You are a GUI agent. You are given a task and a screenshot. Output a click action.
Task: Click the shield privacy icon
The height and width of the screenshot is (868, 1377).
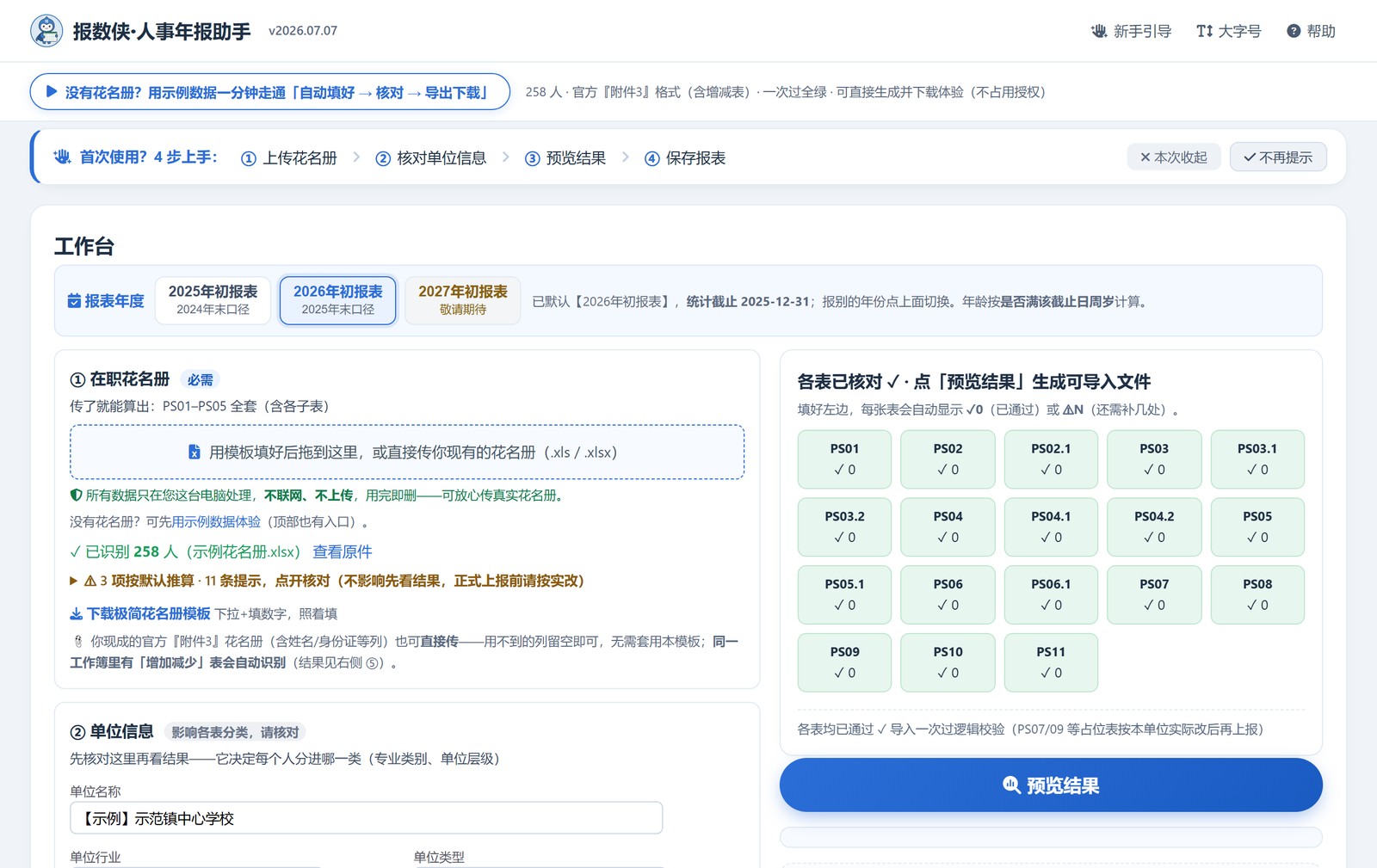[x=76, y=496]
